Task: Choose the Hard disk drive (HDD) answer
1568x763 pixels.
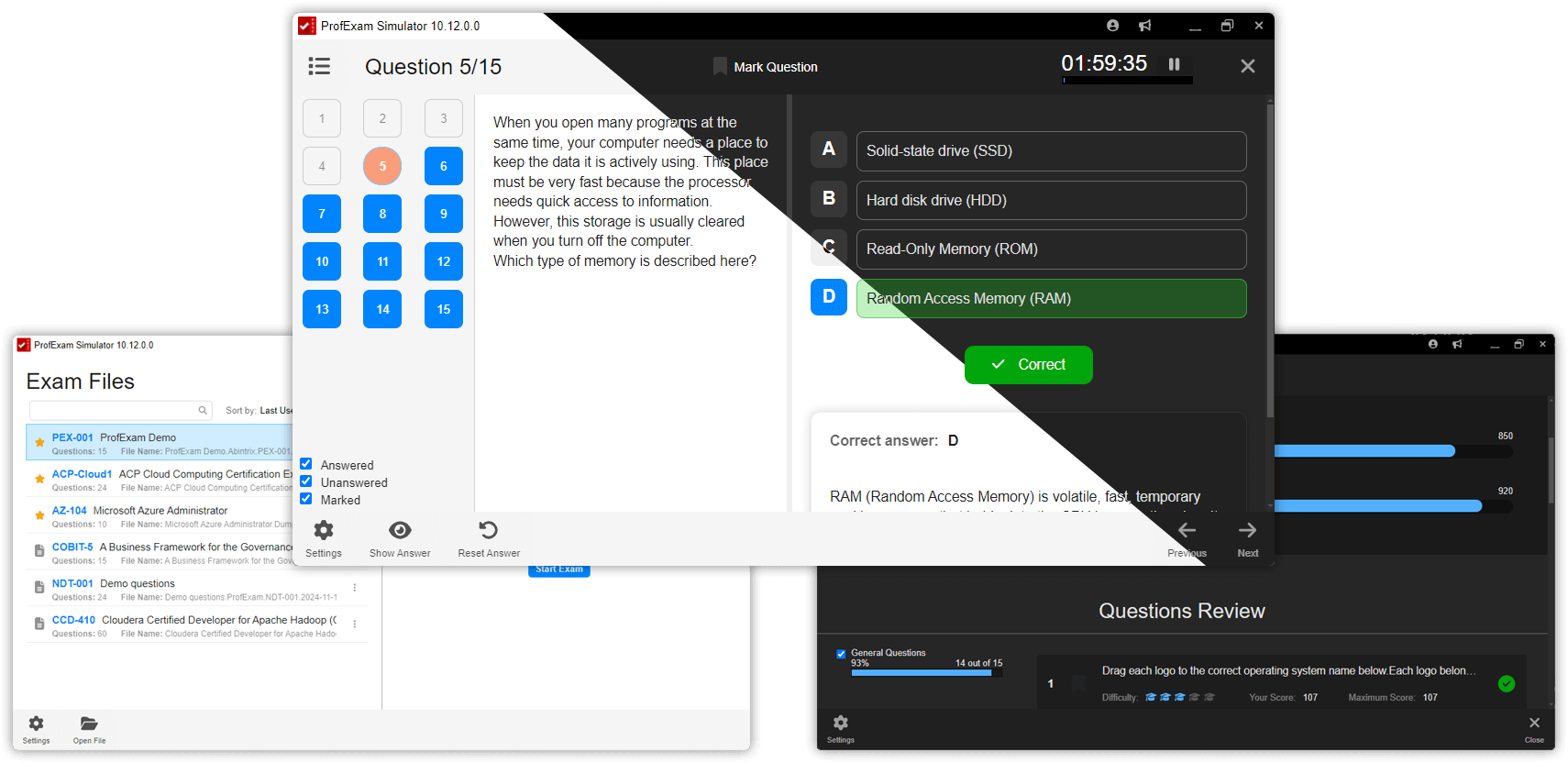Action: click(1051, 200)
